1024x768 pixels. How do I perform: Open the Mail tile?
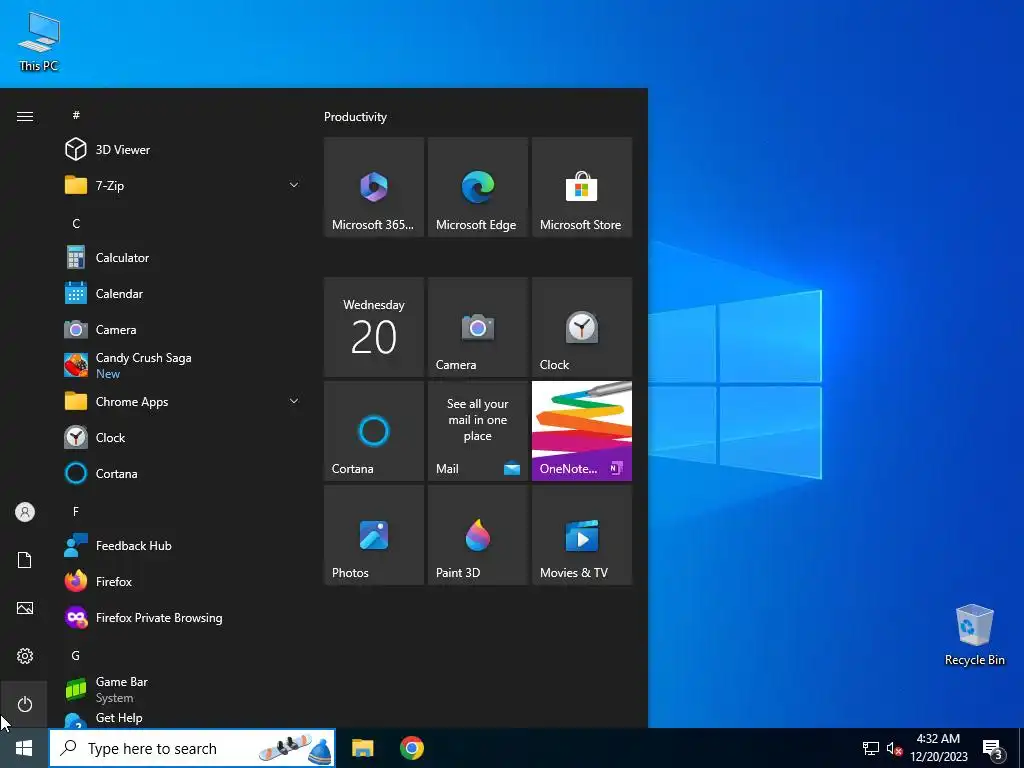477,431
